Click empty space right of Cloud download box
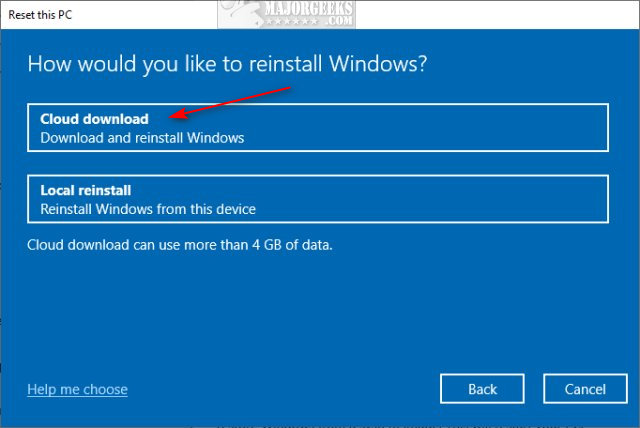The image size is (640, 428). click(x=623, y=128)
